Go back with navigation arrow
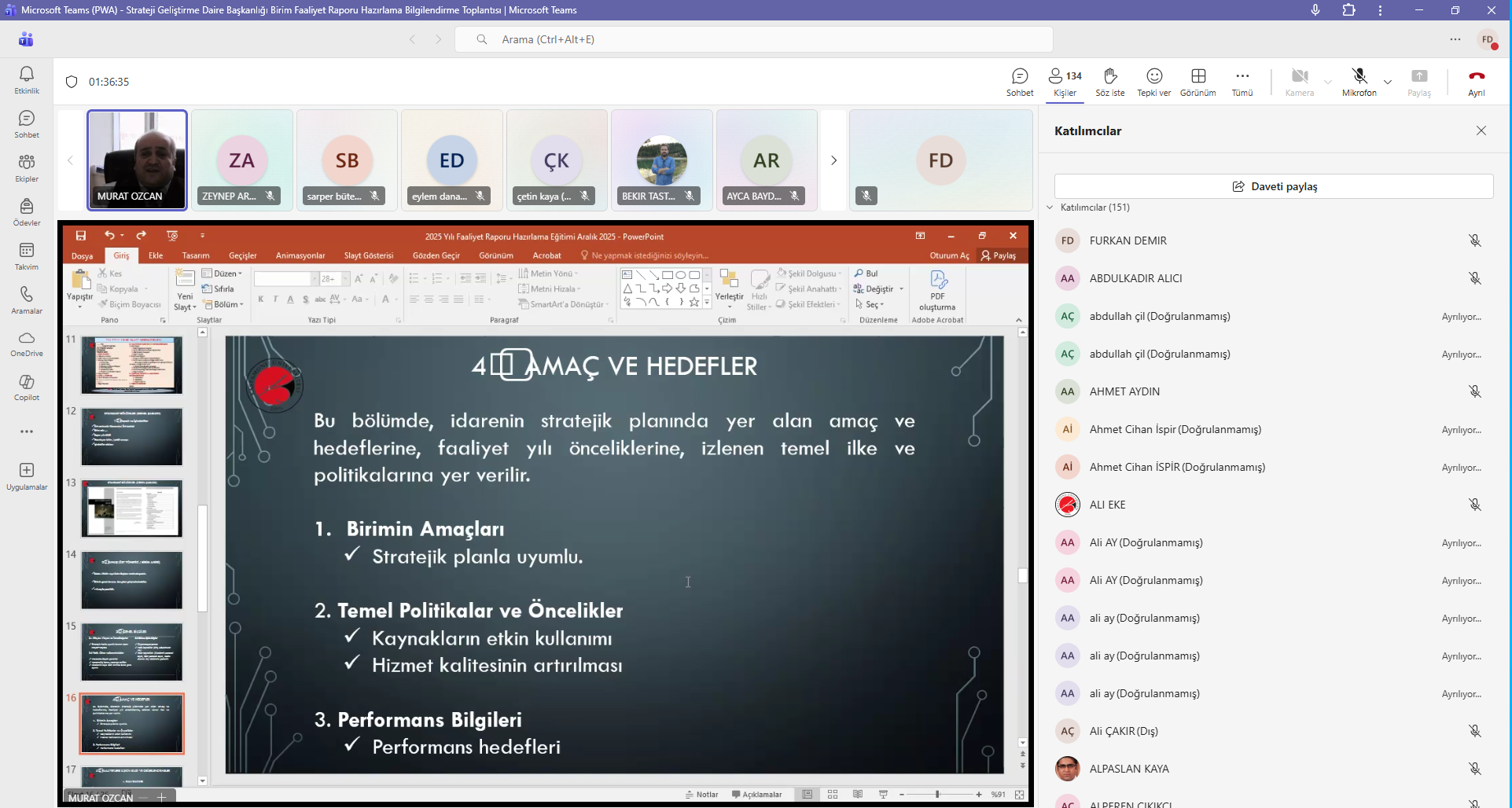This screenshot has width=1512, height=808. click(x=412, y=39)
